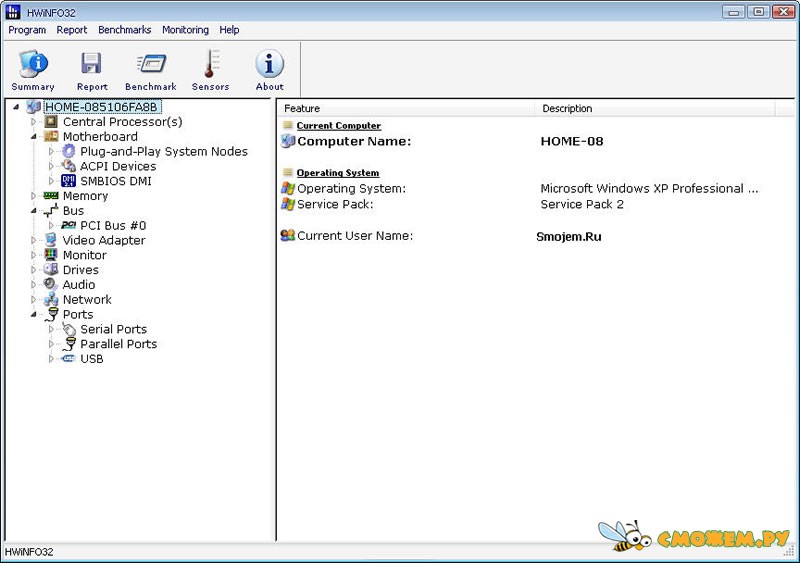Expand the USB node arrow
Image resolution: width=800 pixels, height=563 pixels.
click(51, 359)
